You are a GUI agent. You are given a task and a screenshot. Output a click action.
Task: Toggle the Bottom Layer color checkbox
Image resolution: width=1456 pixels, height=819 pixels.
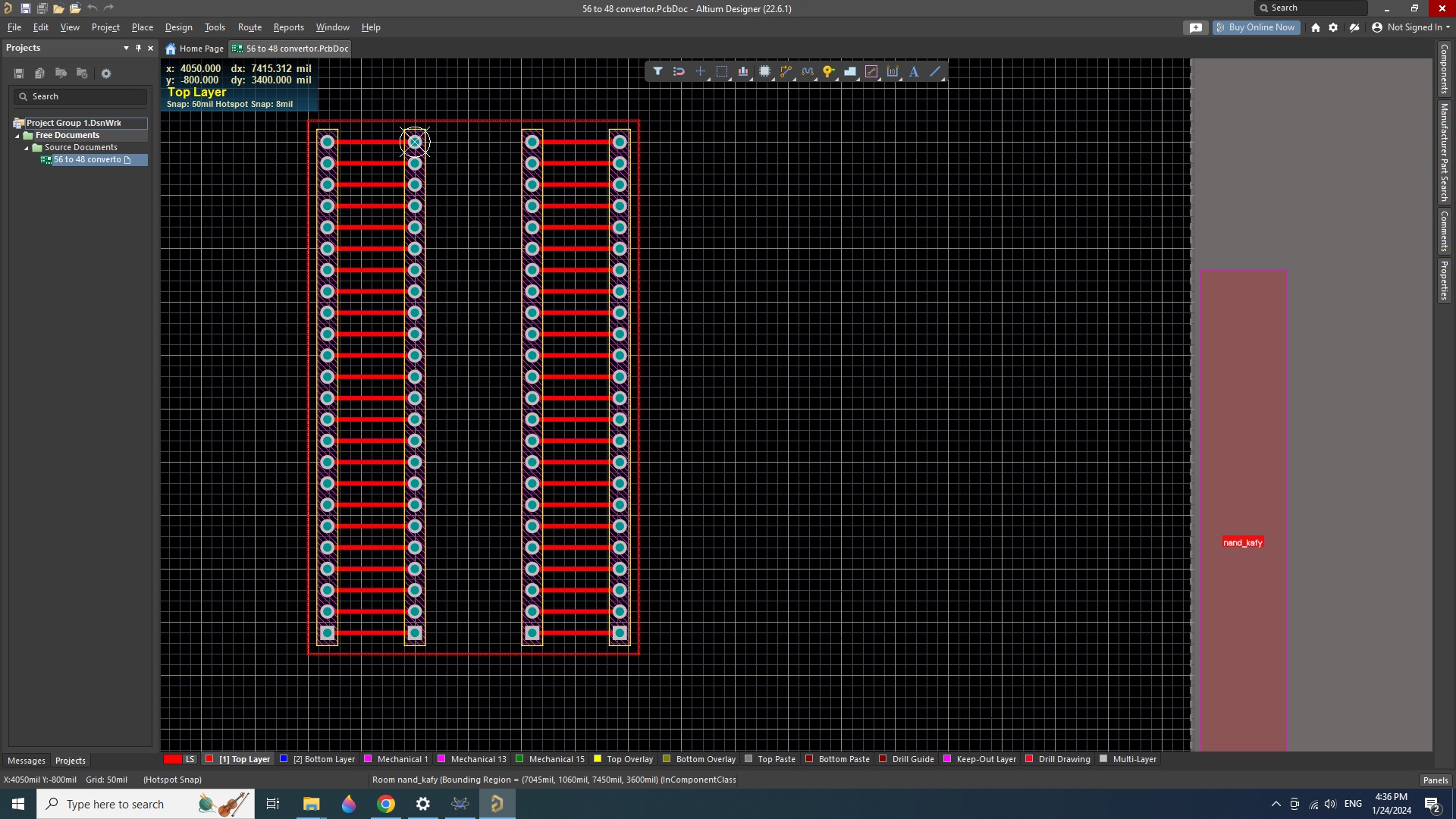click(284, 759)
